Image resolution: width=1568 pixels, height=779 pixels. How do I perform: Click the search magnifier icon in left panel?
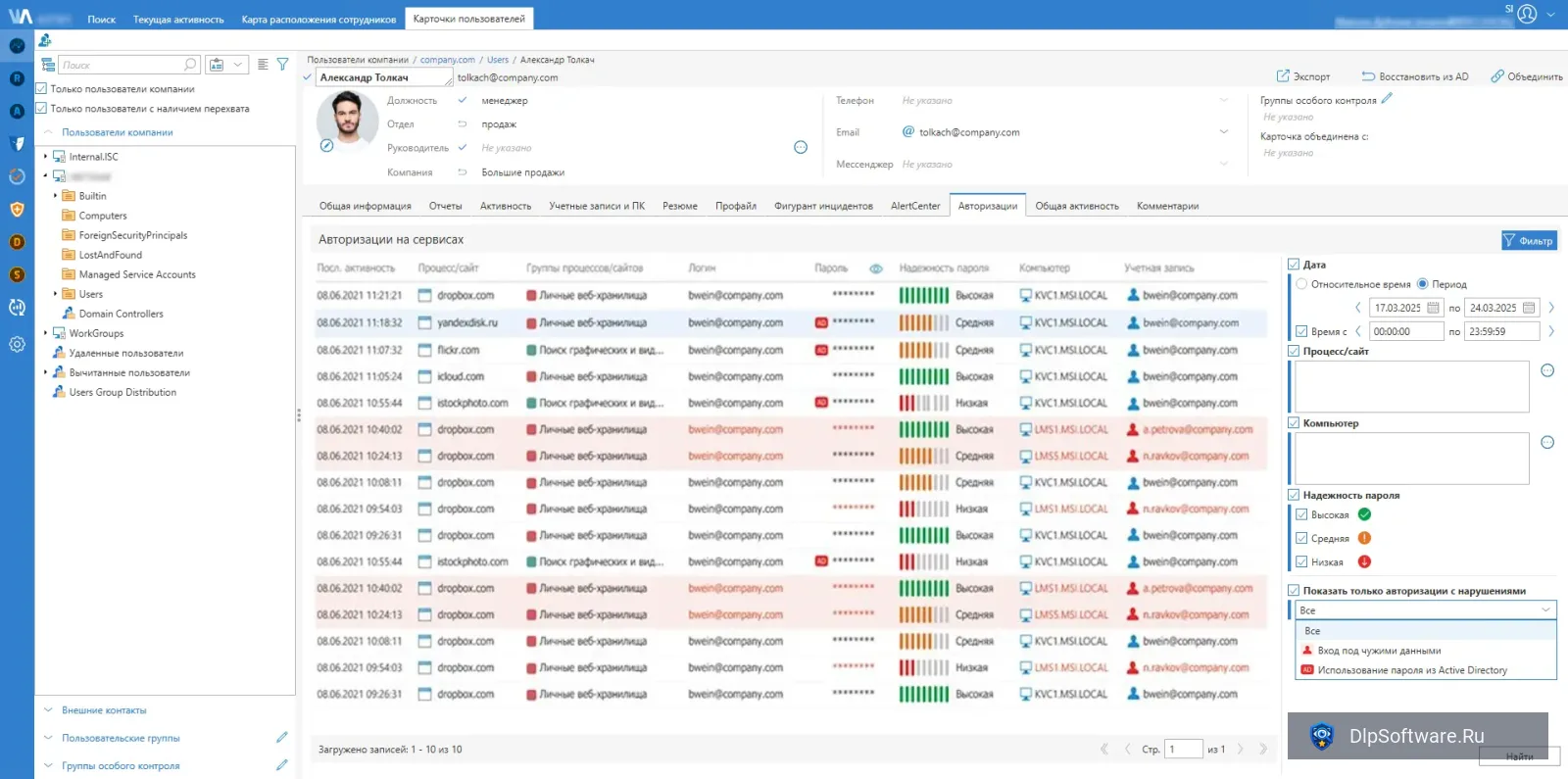(190, 65)
